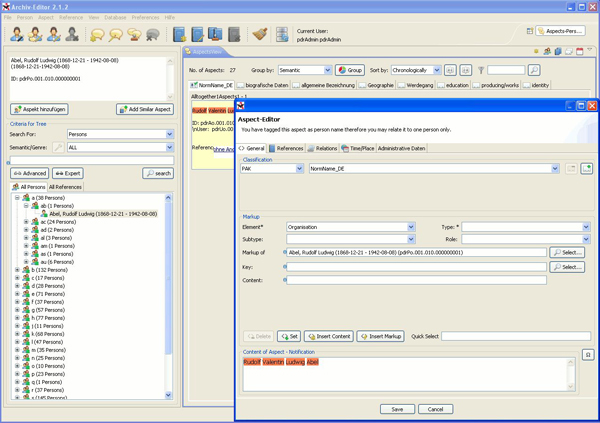The height and width of the screenshot is (423, 600).
Task: Open the Database menu
Action: click(115, 17)
